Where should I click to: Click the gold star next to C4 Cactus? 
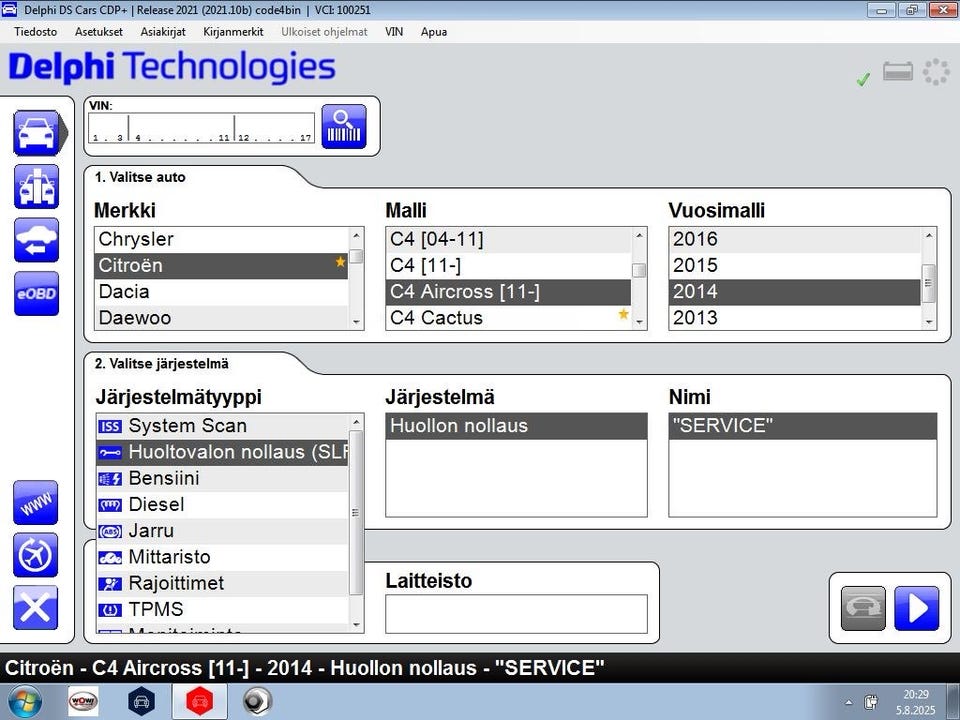[623, 314]
